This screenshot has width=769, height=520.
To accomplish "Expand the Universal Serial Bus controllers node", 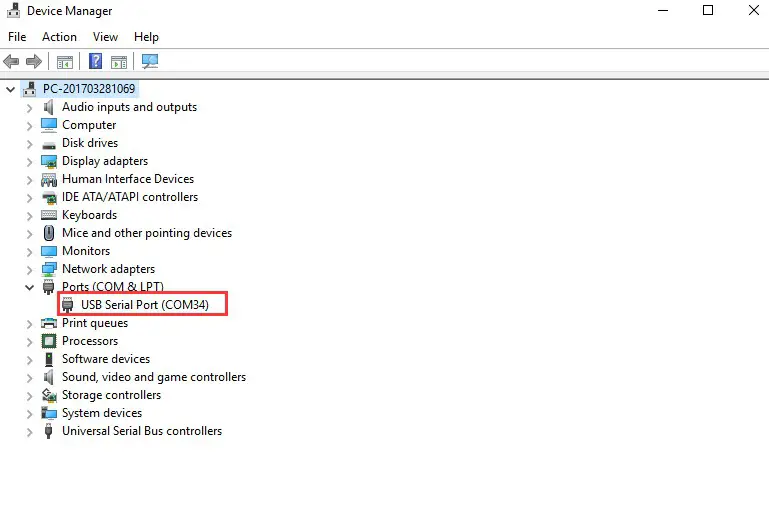I will pyautogui.click(x=30, y=431).
